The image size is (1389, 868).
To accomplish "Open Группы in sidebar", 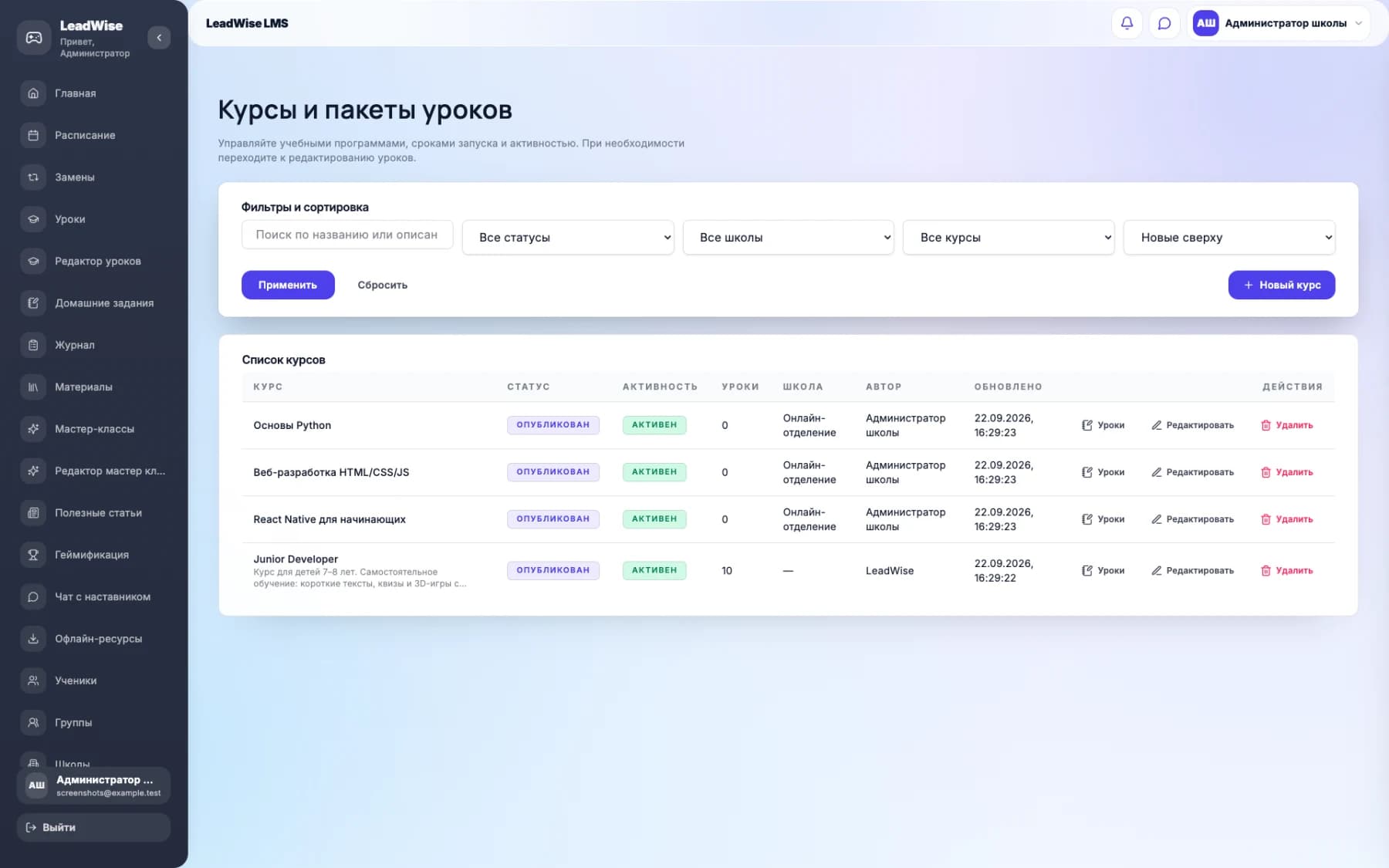I will 93,722.
